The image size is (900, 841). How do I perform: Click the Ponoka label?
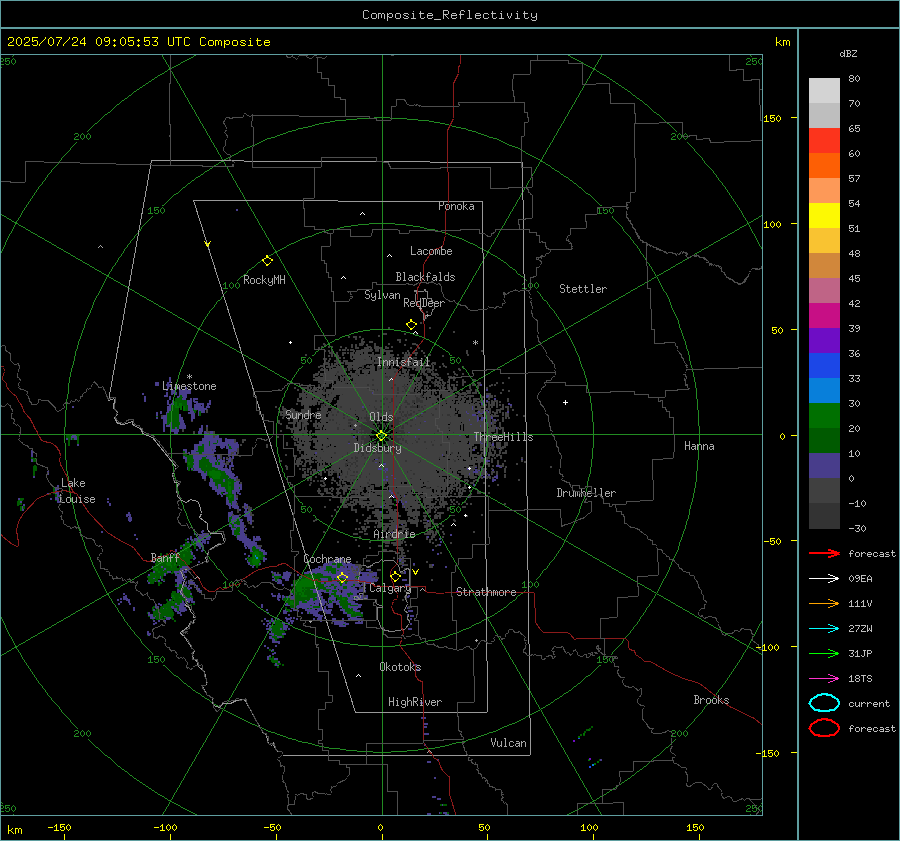[456, 206]
